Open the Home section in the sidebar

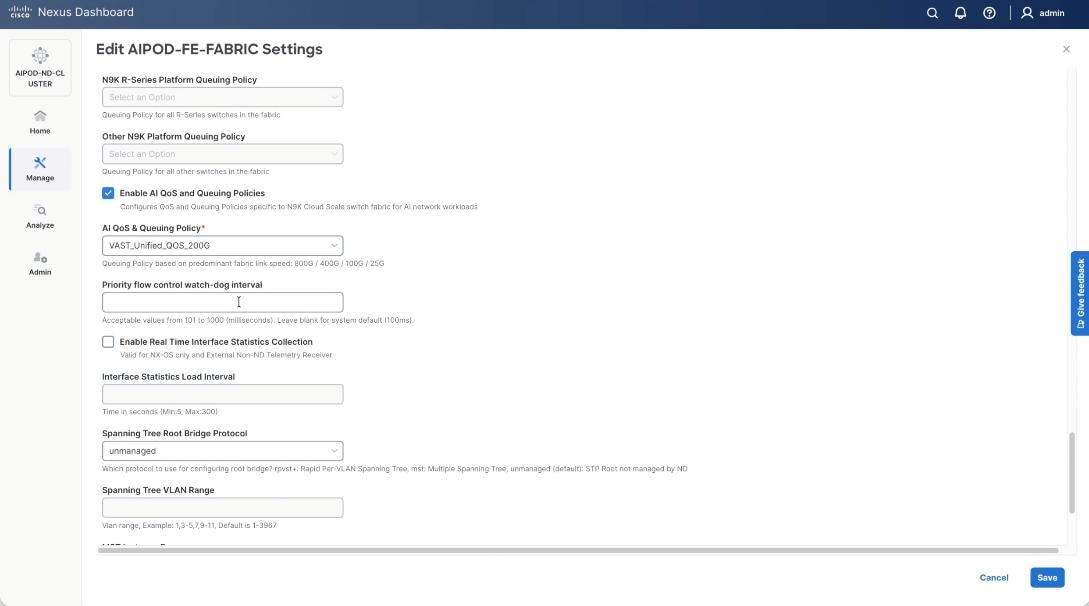[39, 121]
